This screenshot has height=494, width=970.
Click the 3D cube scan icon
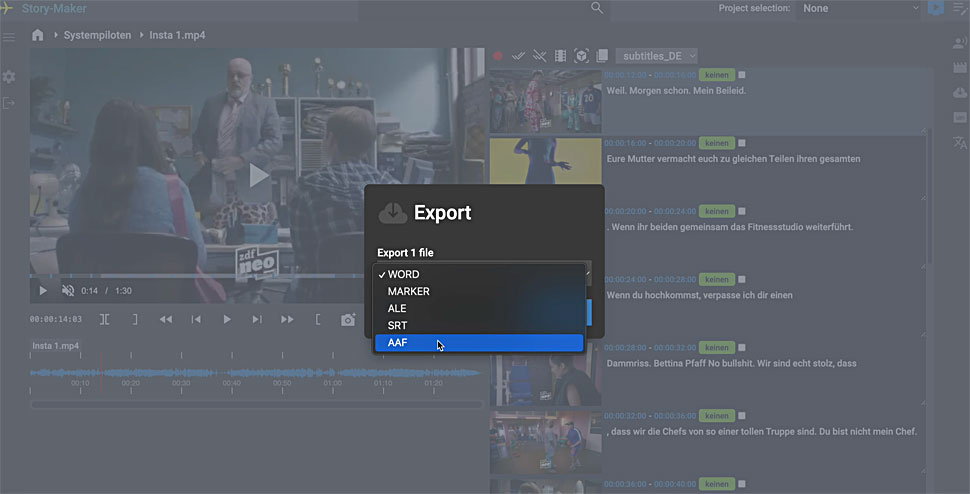pyautogui.click(x=581, y=56)
